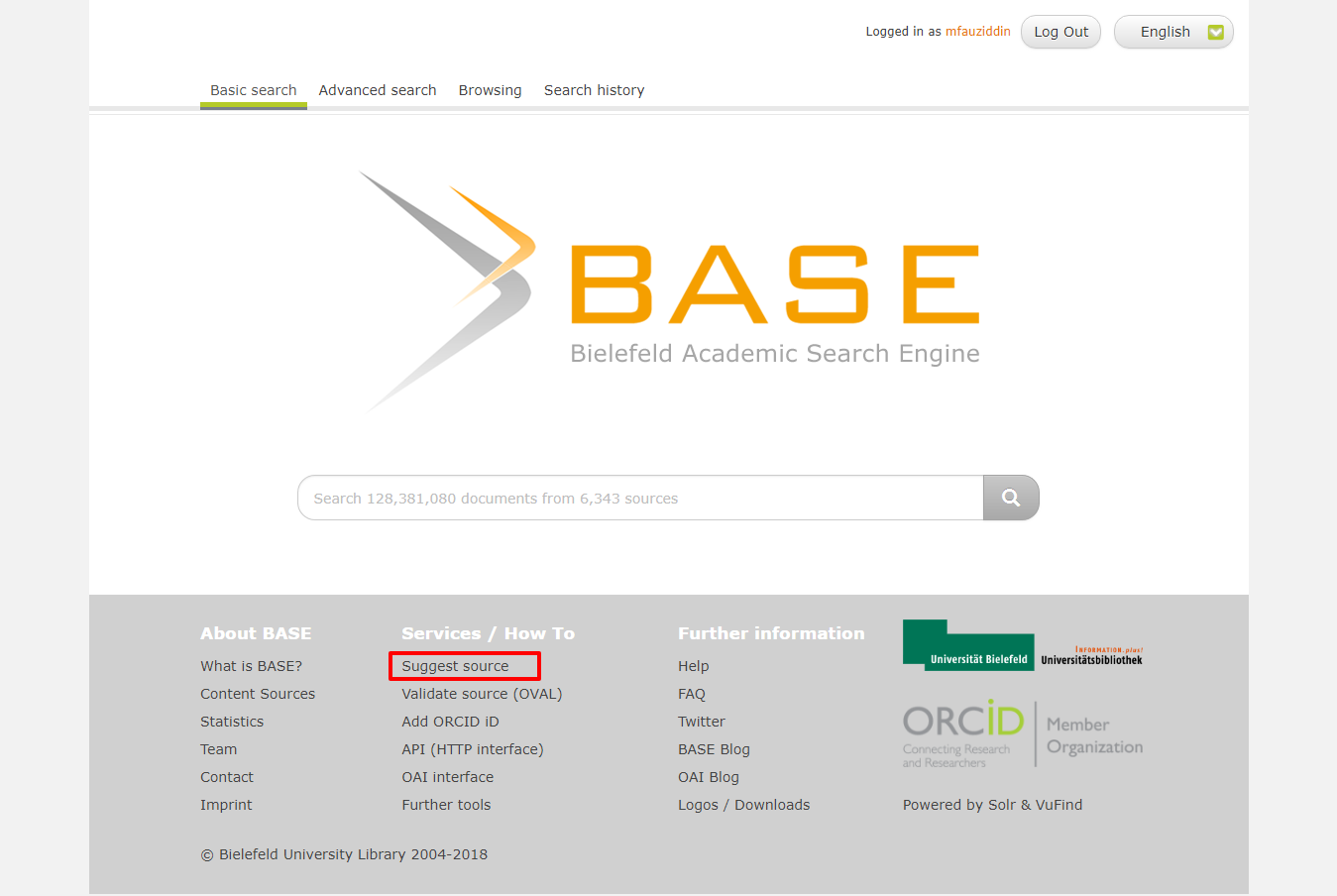
Task: Open the Content Sources link
Action: click(x=258, y=694)
